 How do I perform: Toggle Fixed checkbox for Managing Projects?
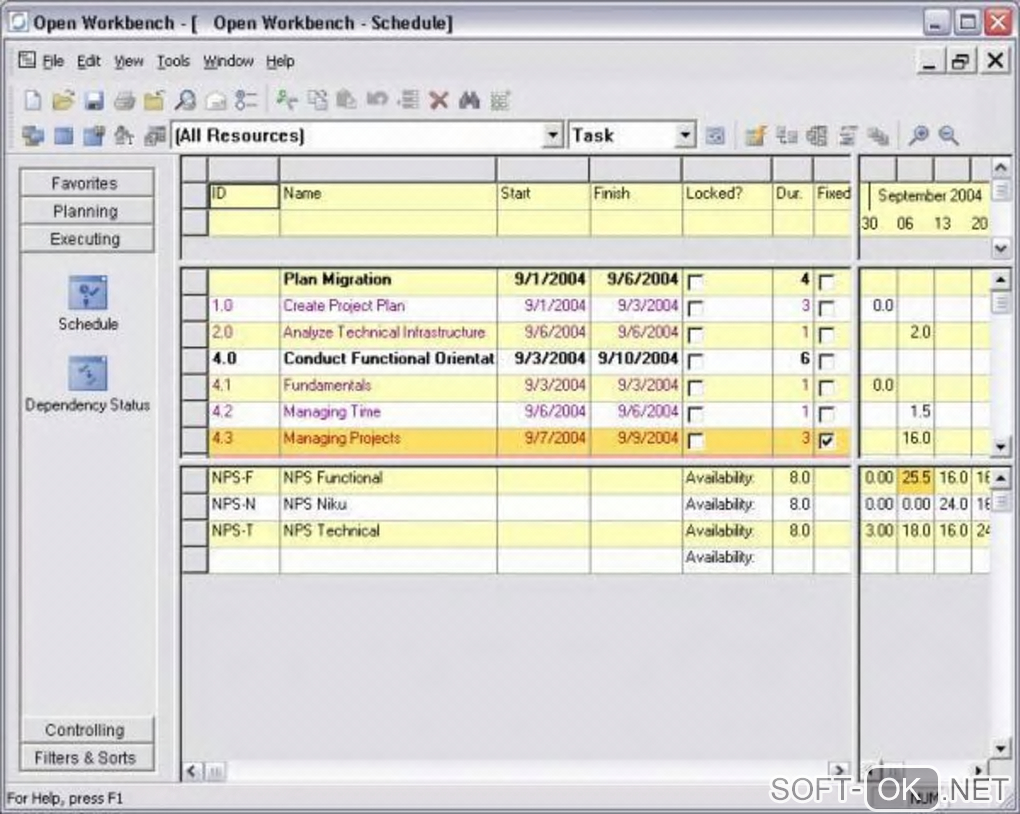coord(826,441)
